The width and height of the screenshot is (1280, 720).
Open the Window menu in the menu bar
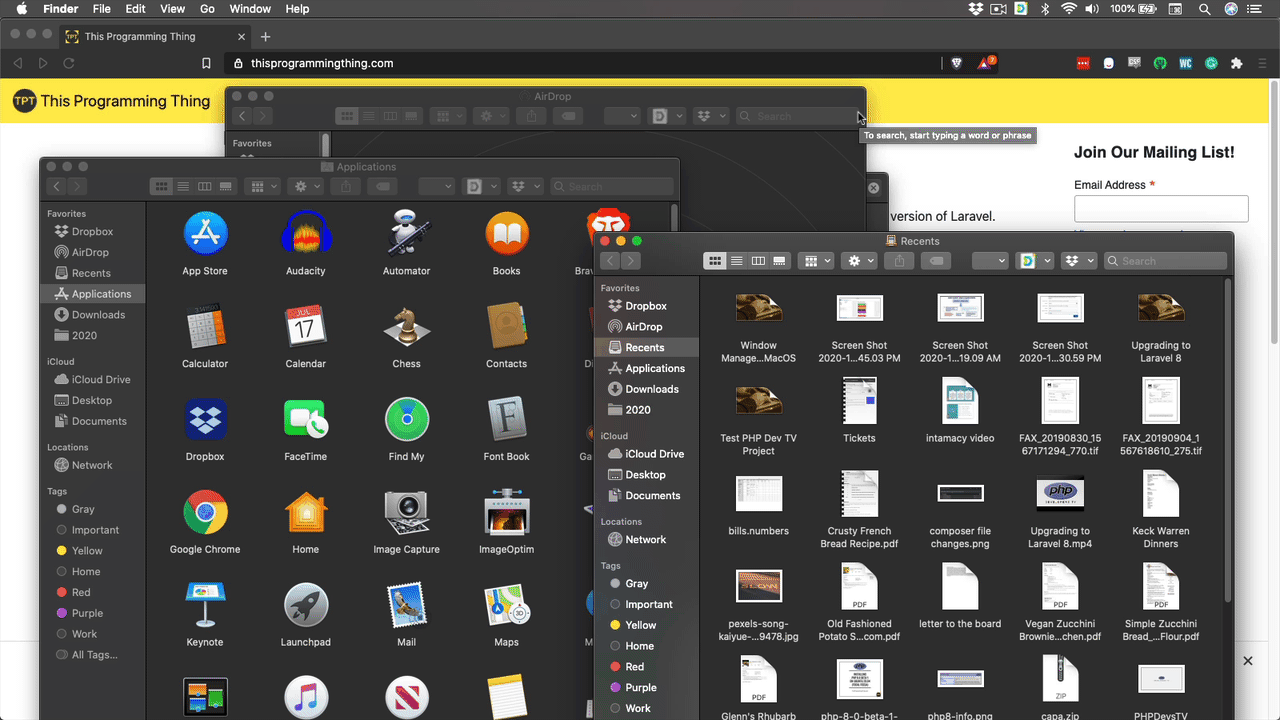click(x=250, y=8)
